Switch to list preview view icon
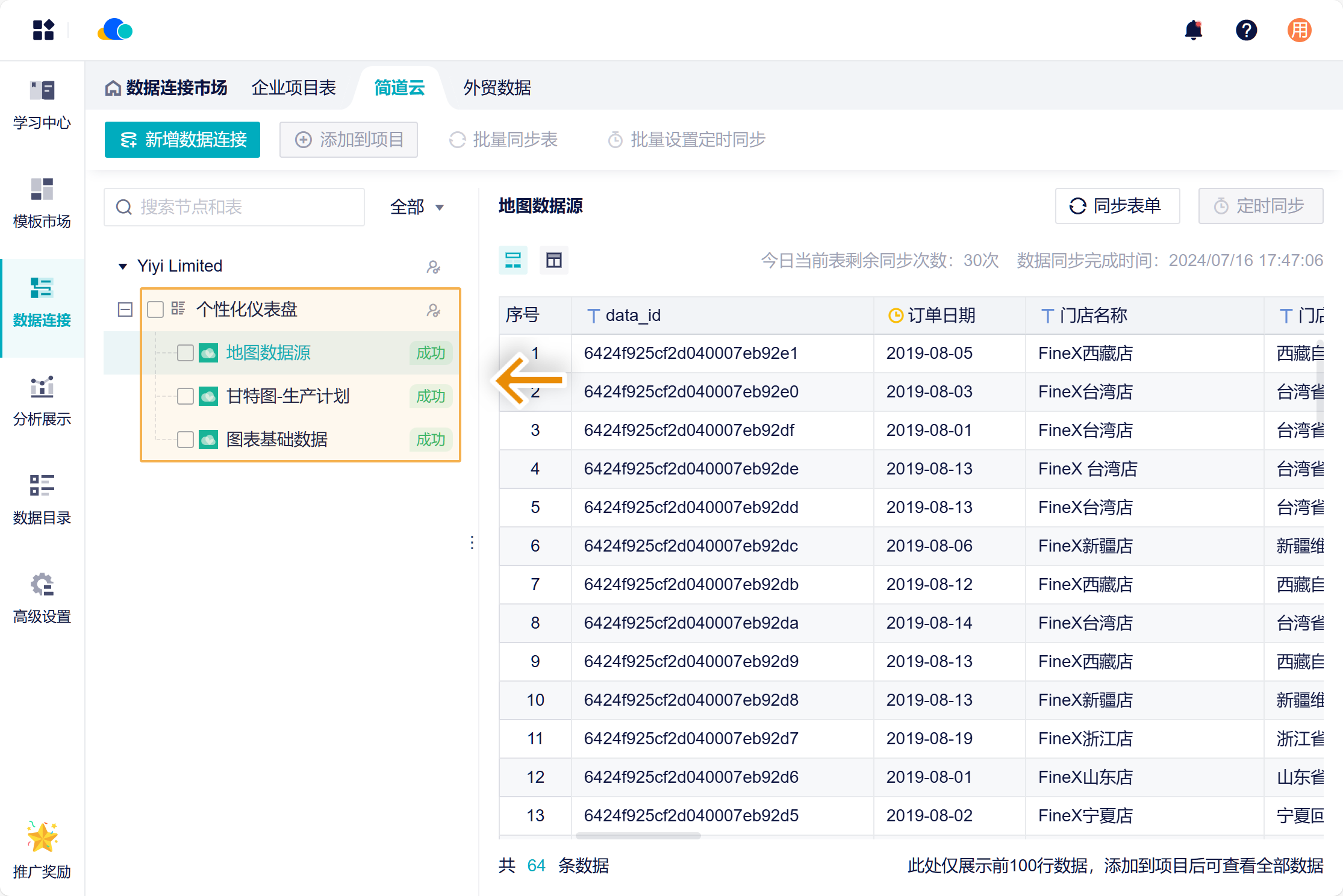Screen dimensions: 1343x896 click(513, 260)
